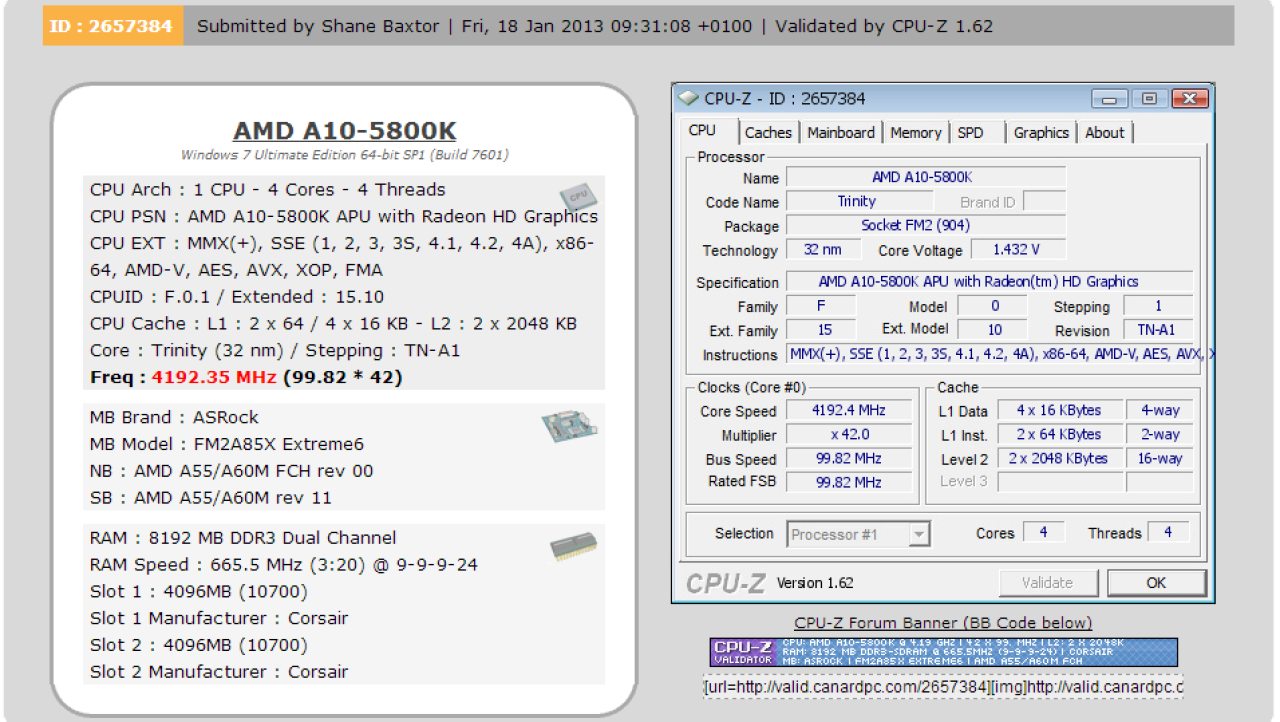
Task: Click the greyed Validate button
Action: tap(1047, 583)
